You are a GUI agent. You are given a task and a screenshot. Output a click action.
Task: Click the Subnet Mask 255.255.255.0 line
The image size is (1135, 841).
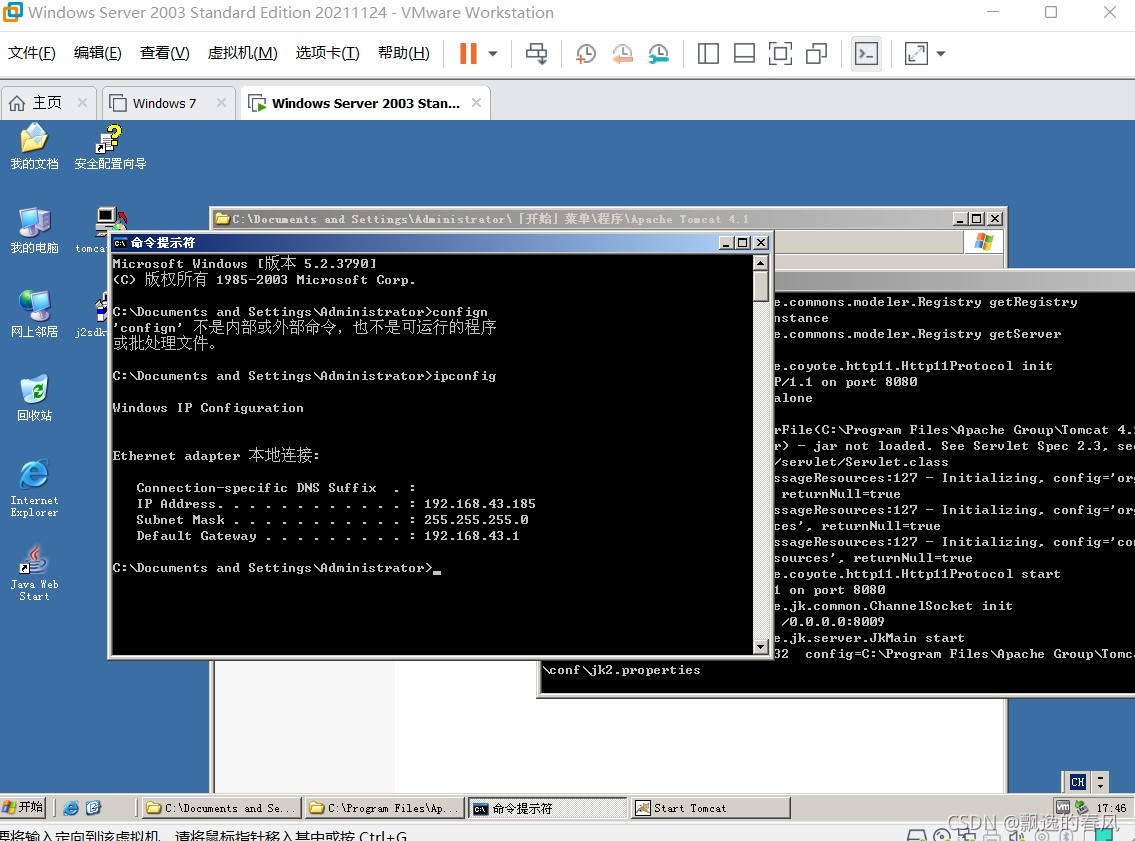pos(332,520)
